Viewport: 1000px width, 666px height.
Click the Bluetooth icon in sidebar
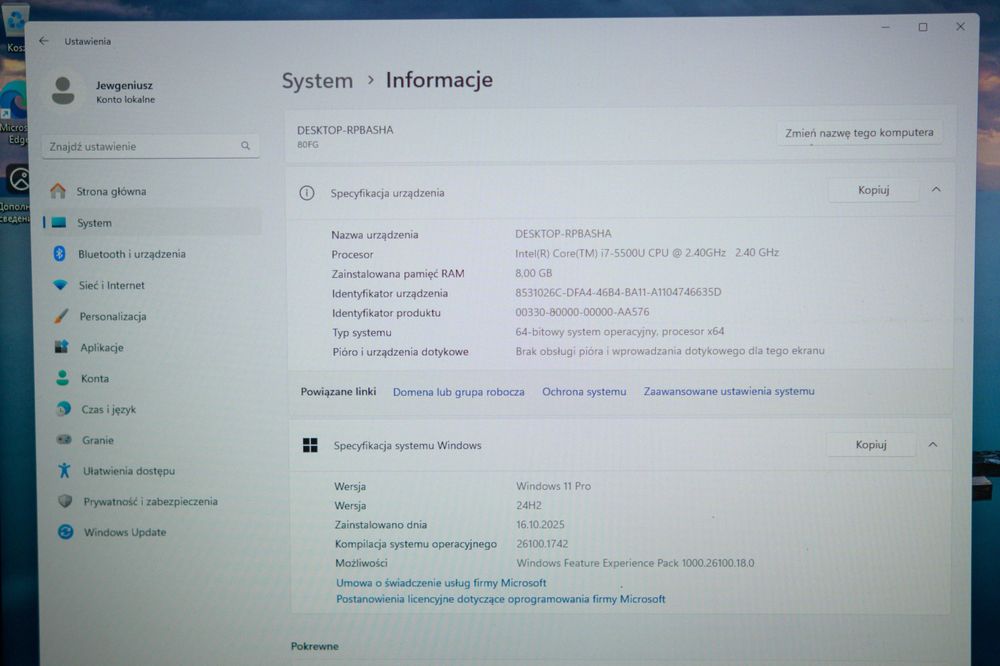tap(59, 253)
